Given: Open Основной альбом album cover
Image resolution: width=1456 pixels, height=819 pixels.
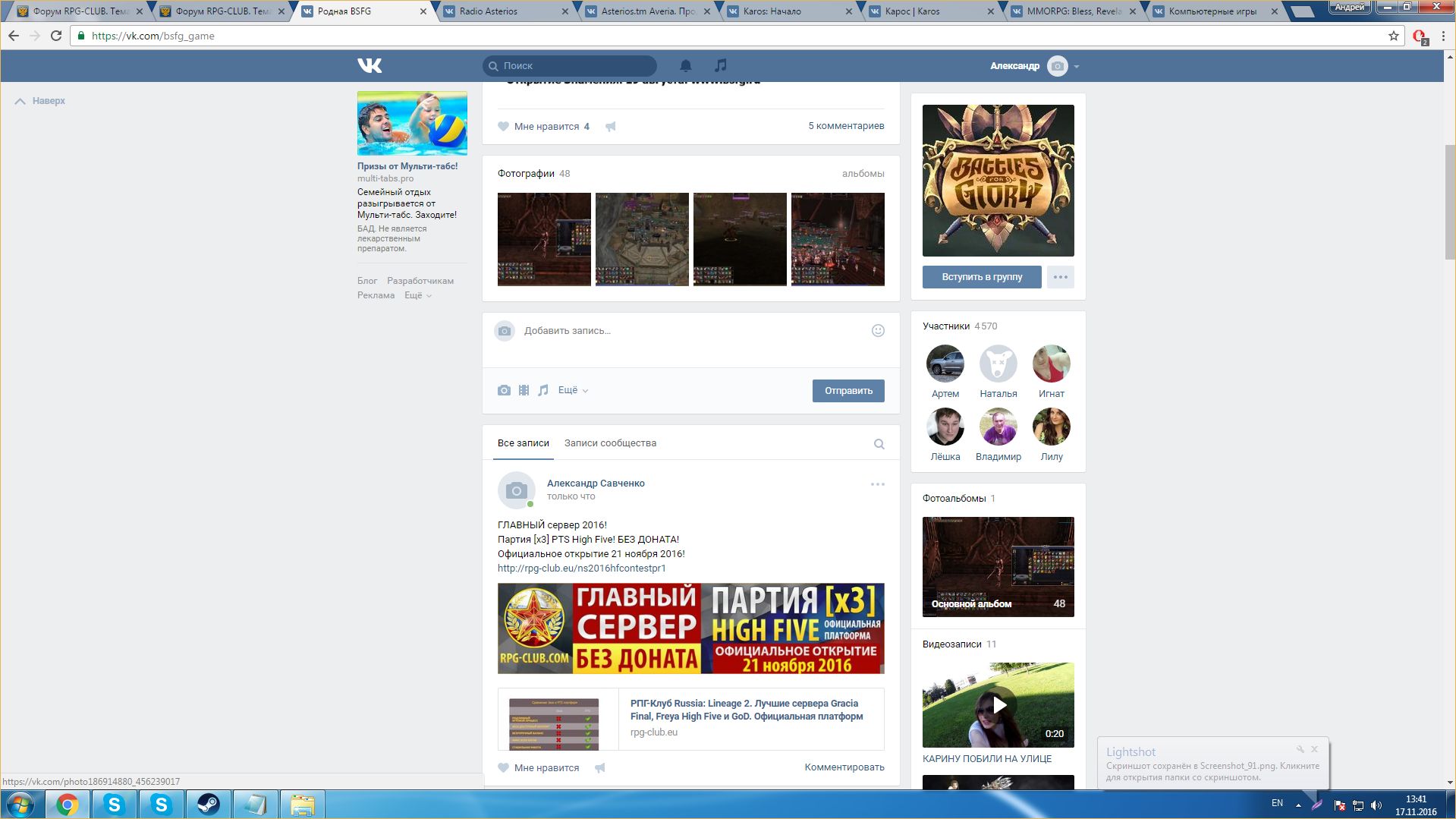Looking at the screenshot, I should 998,566.
